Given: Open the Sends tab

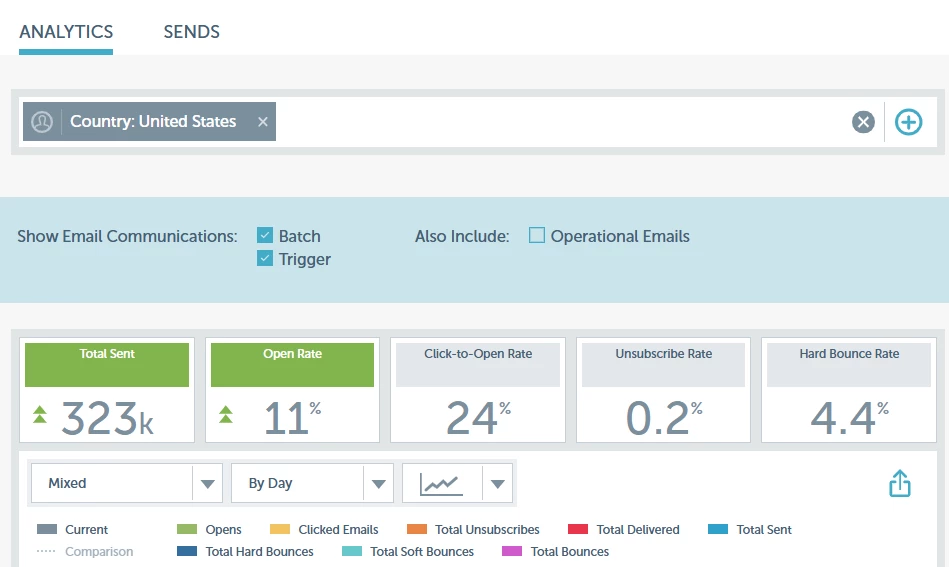Looking at the screenshot, I should click(191, 32).
